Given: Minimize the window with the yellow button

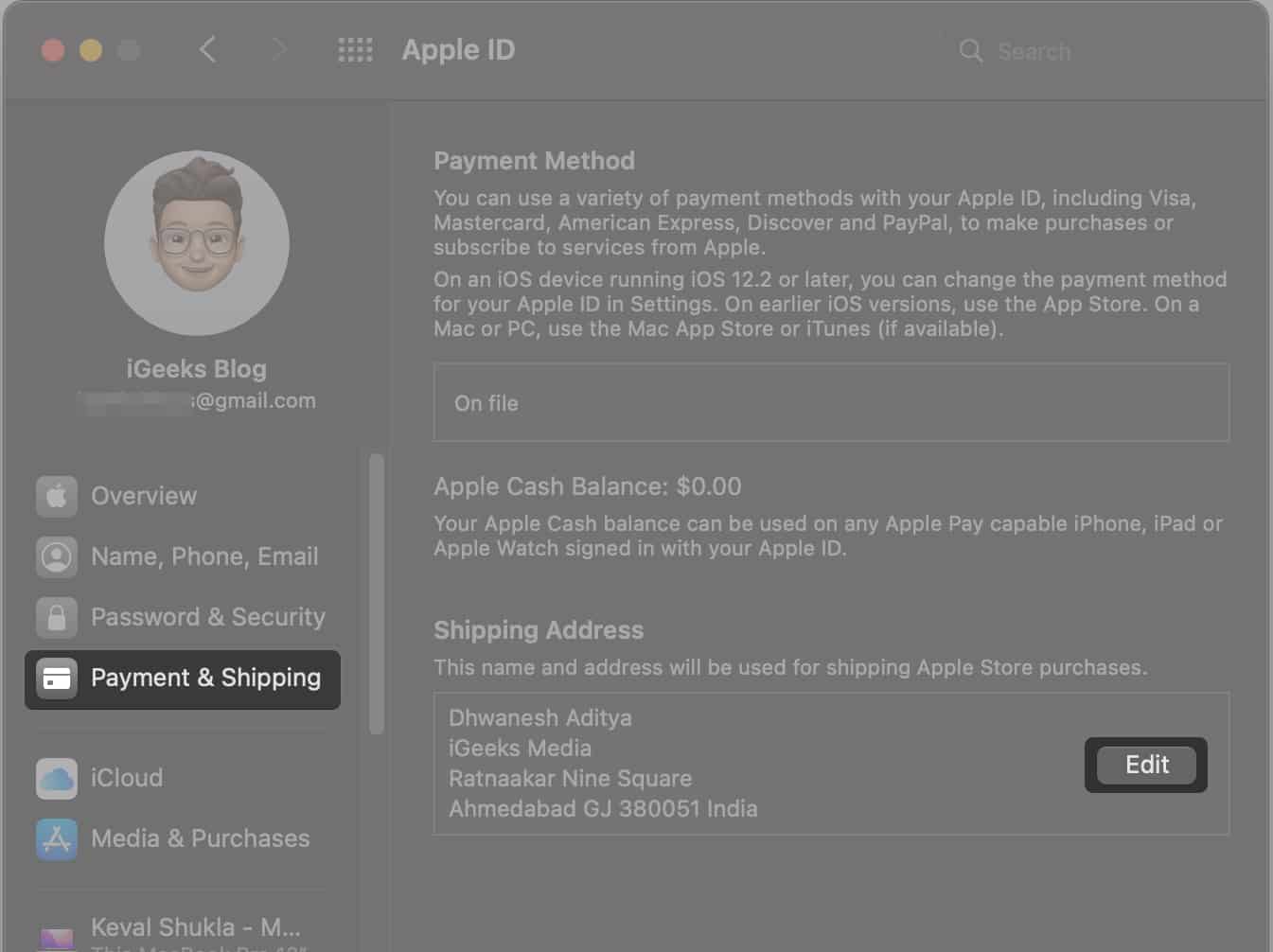Looking at the screenshot, I should 91,50.
